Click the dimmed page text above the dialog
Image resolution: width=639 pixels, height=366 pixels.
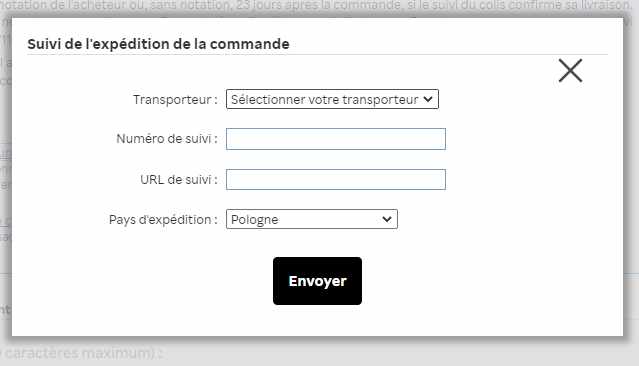point(320,6)
